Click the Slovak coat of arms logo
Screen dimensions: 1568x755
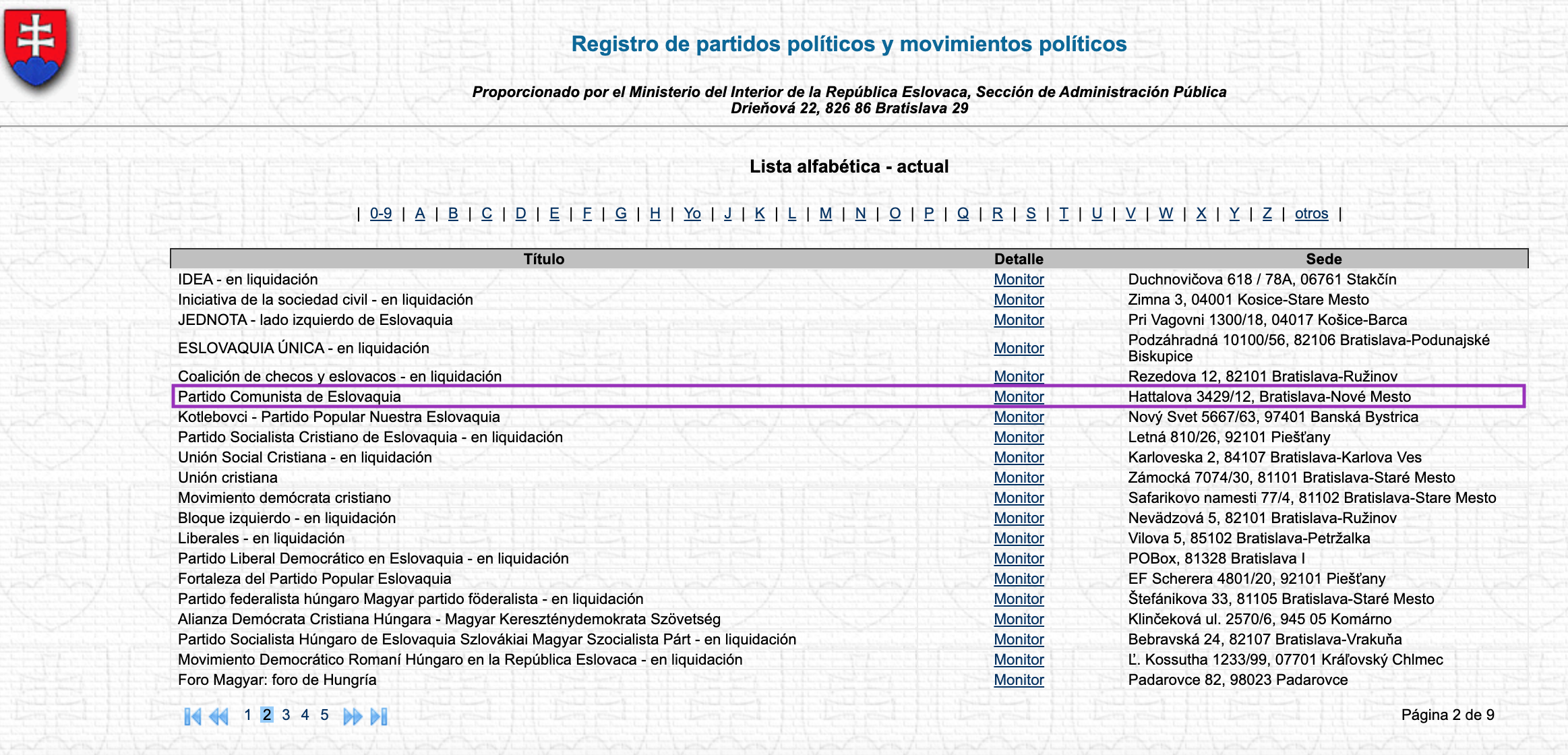[x=36, y=49]
